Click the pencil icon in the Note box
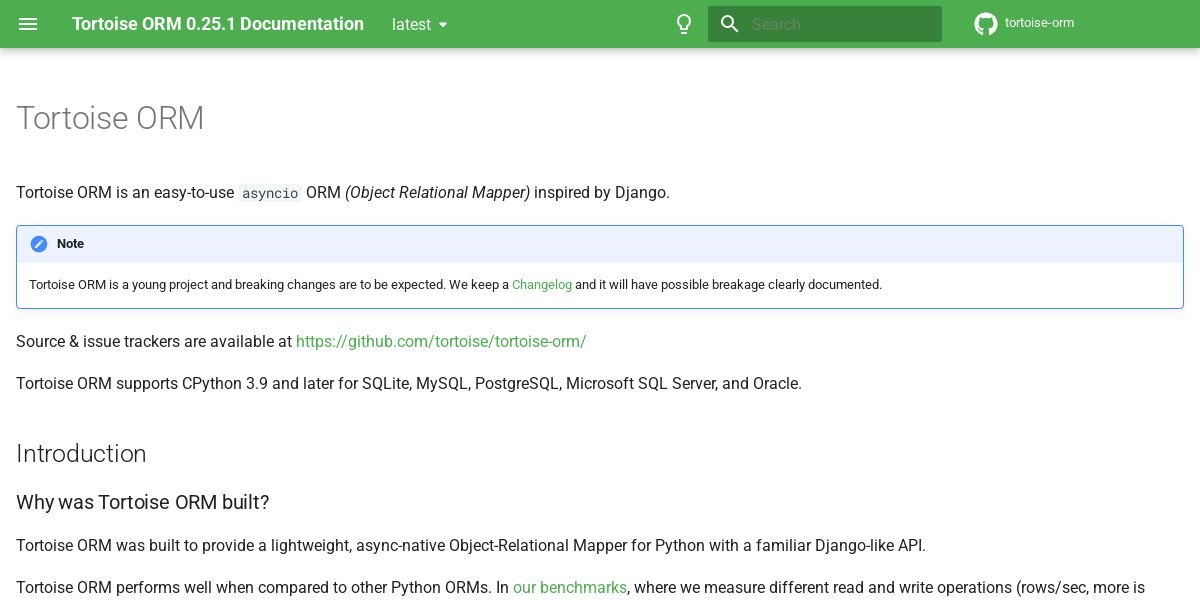This screenshot has width=1200, height=600. point(39,244)
